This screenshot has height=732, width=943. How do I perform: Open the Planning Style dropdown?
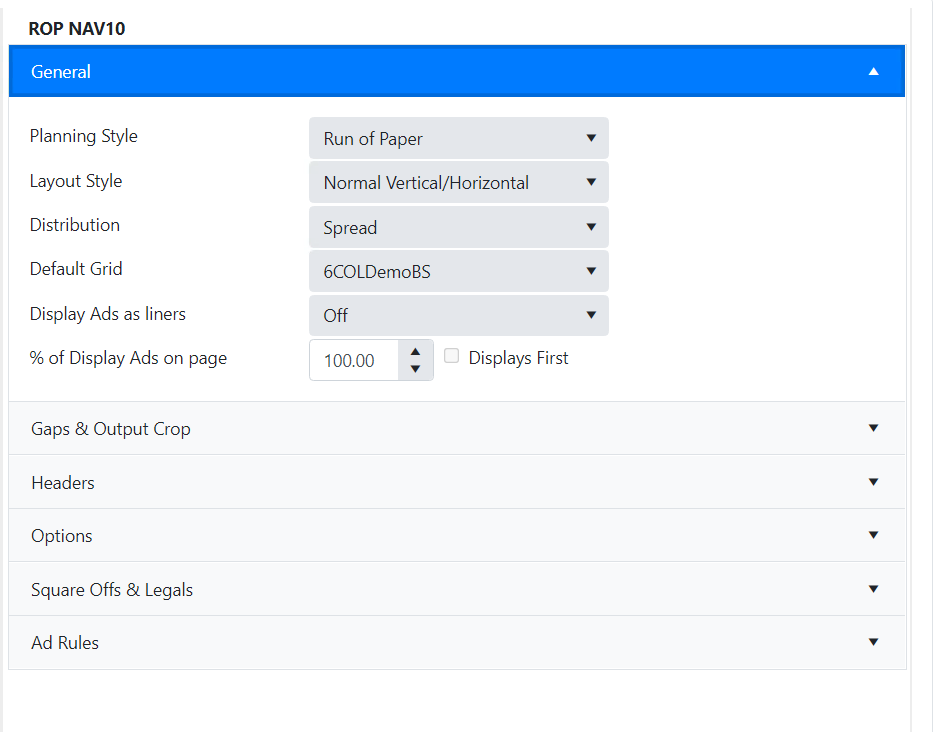(x=458, y=138)
